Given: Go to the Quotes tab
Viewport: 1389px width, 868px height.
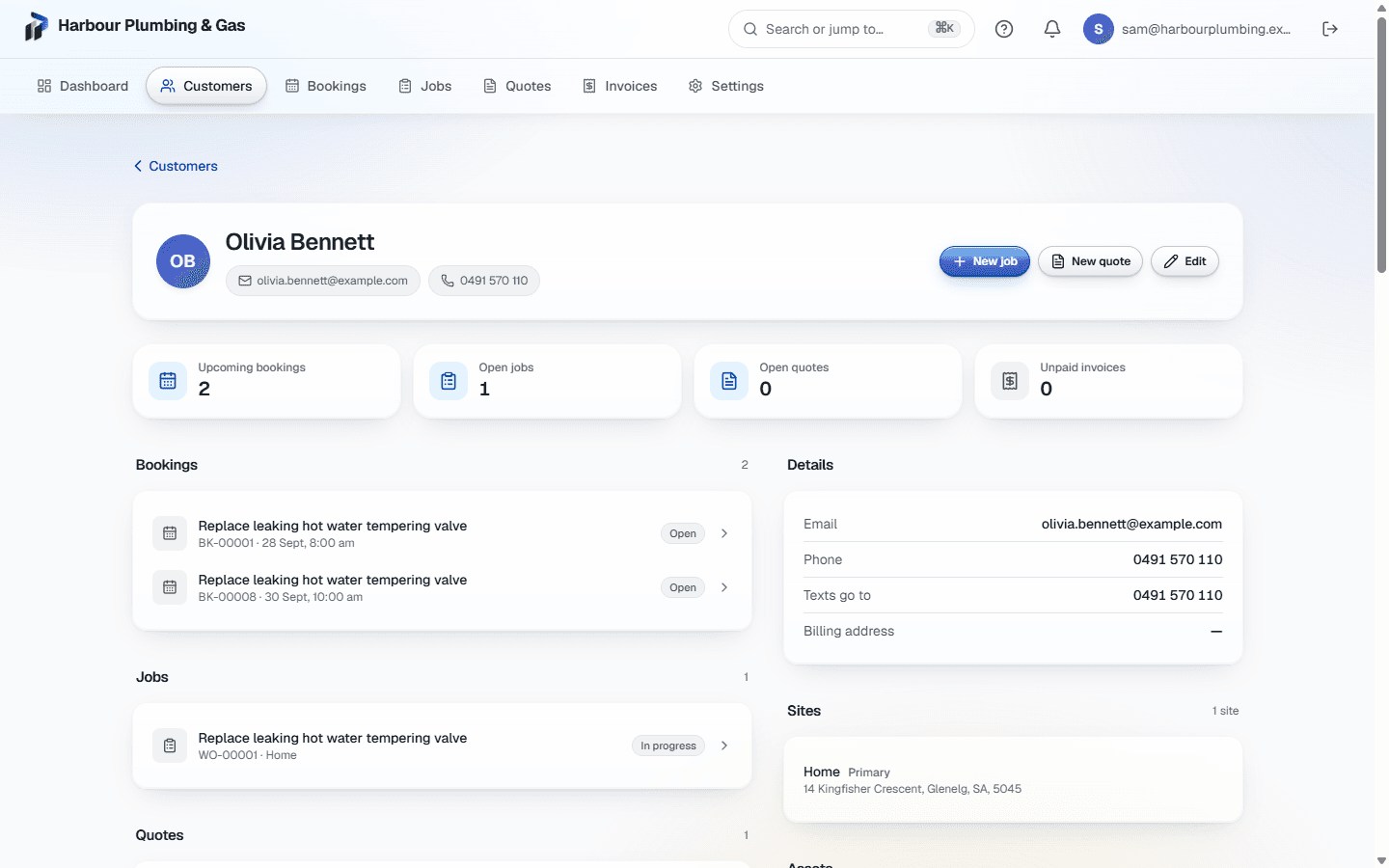Looking at the screenshot, I should 517,86.
